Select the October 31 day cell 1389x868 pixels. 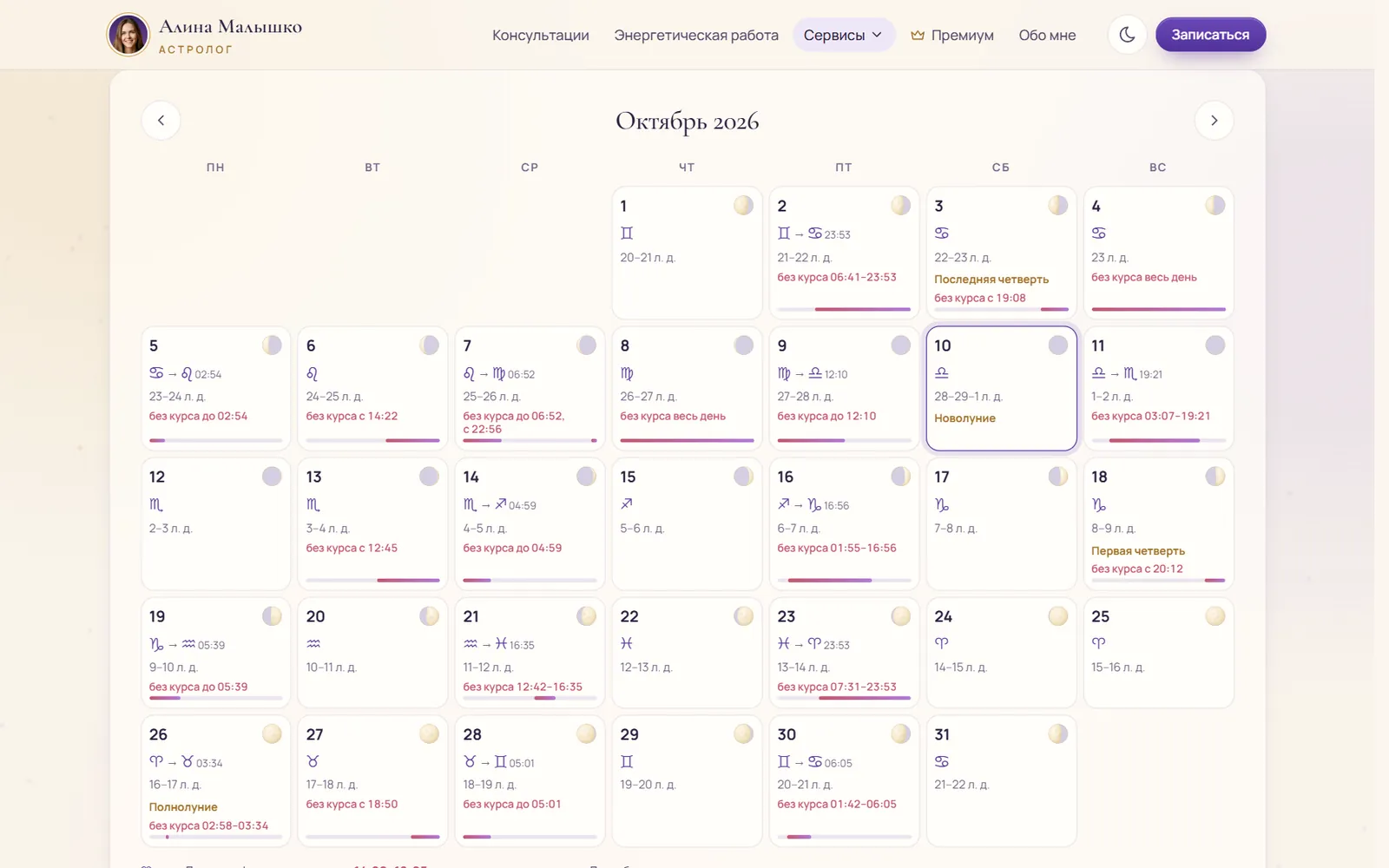(x=1001, y=780)
